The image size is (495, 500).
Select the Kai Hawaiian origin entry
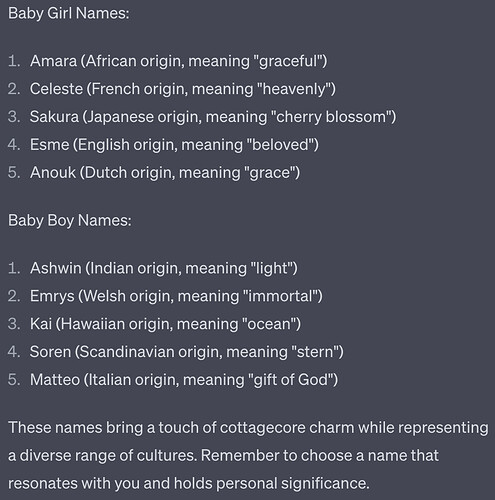(x=165, y=324)
